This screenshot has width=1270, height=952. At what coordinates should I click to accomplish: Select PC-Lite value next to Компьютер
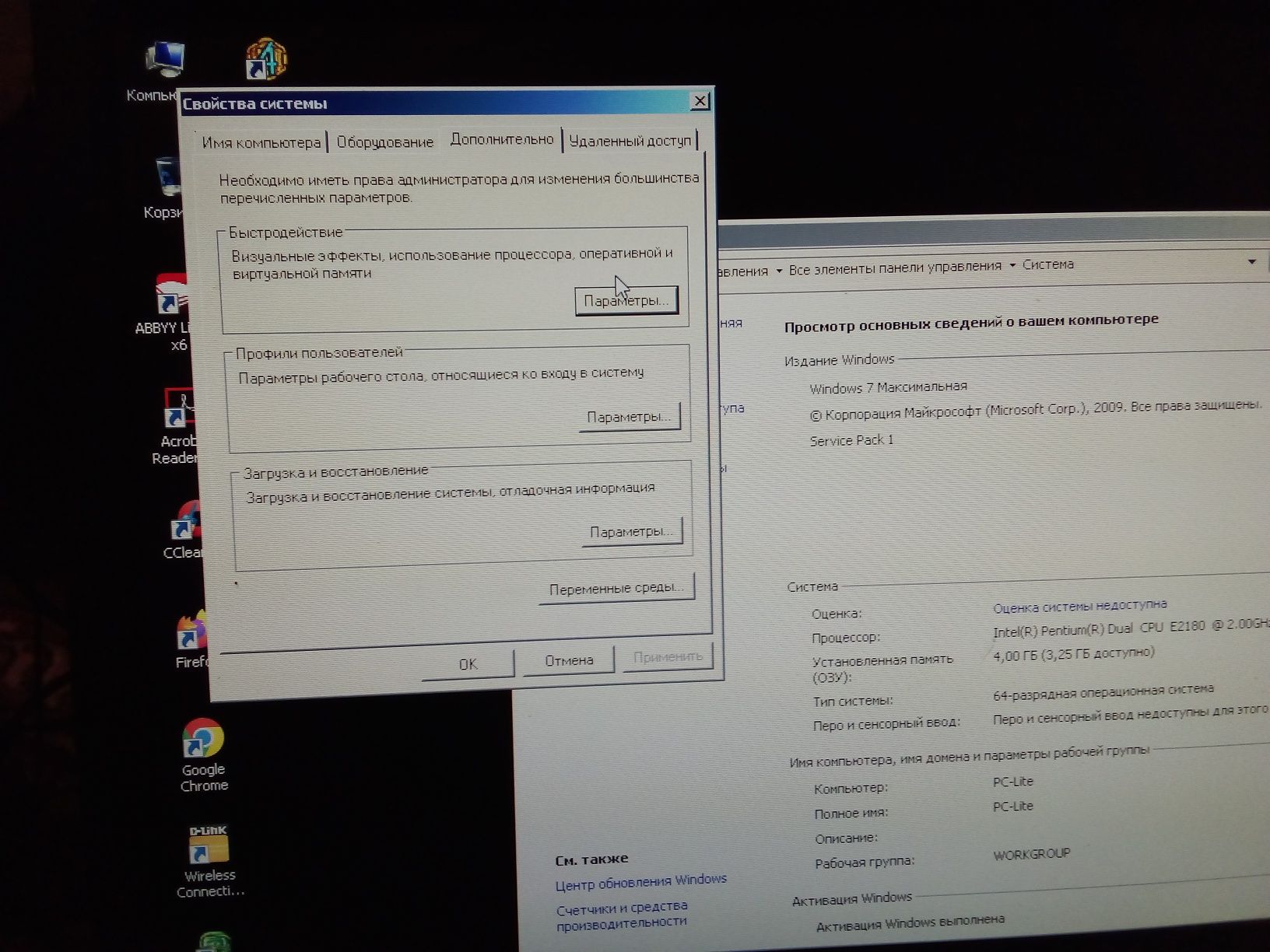click(1013, 782)
